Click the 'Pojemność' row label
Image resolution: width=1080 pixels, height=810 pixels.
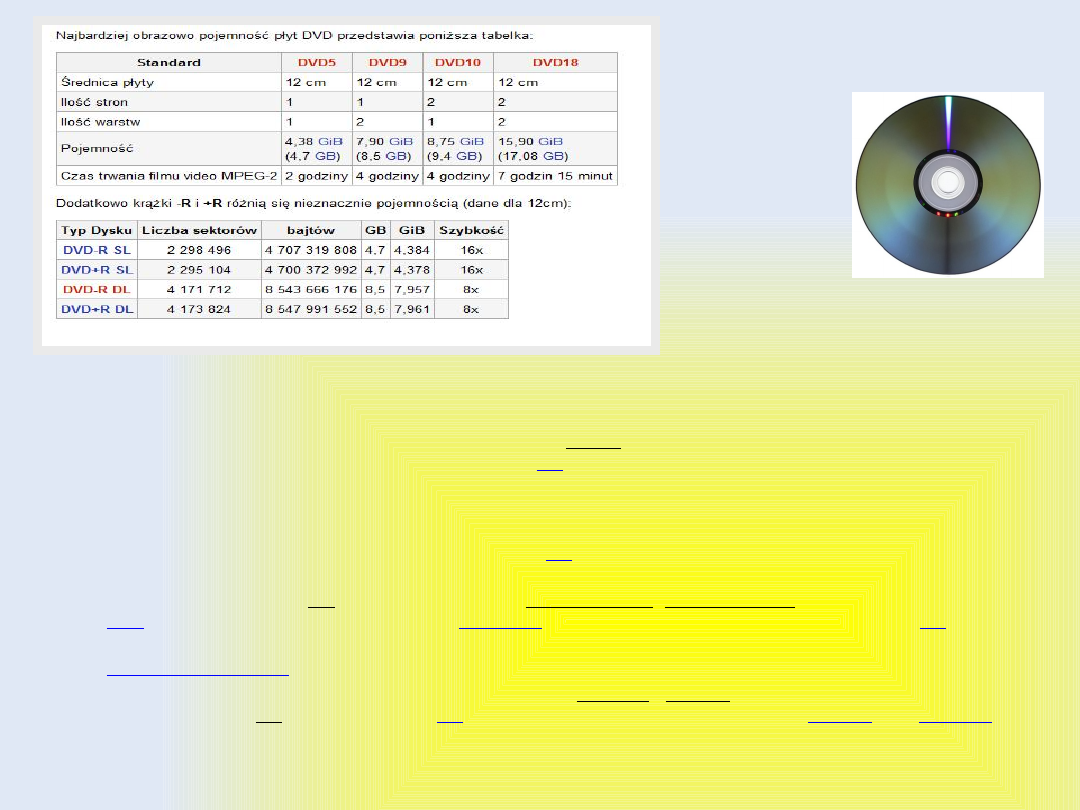pos(97,149)
